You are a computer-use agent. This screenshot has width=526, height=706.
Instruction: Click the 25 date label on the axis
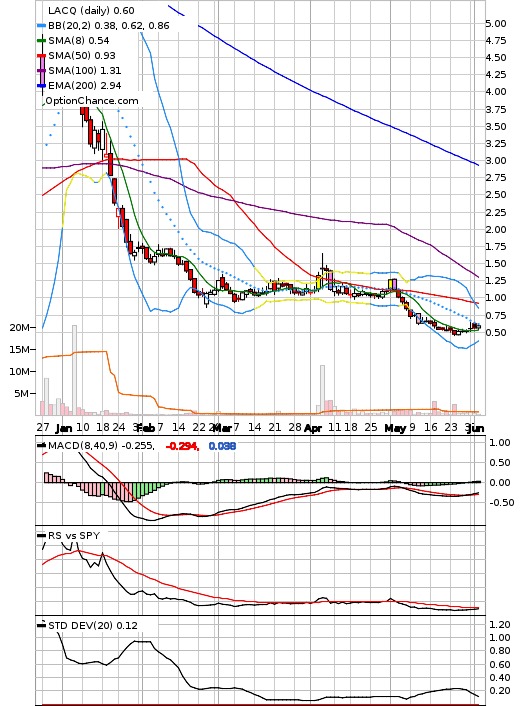click(371, 427)
